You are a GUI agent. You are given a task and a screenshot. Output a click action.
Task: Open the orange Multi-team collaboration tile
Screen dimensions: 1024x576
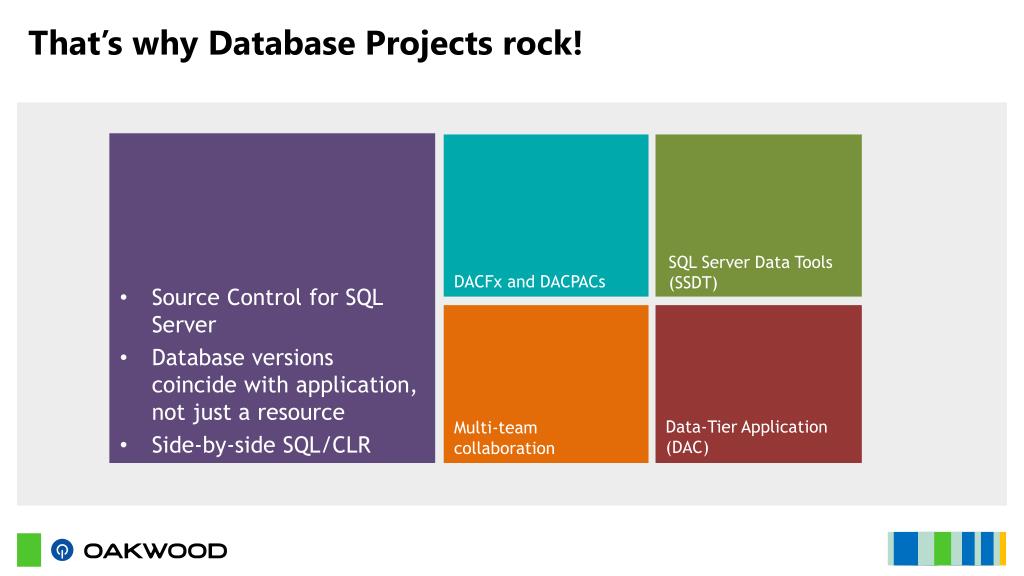click(546, 384)
